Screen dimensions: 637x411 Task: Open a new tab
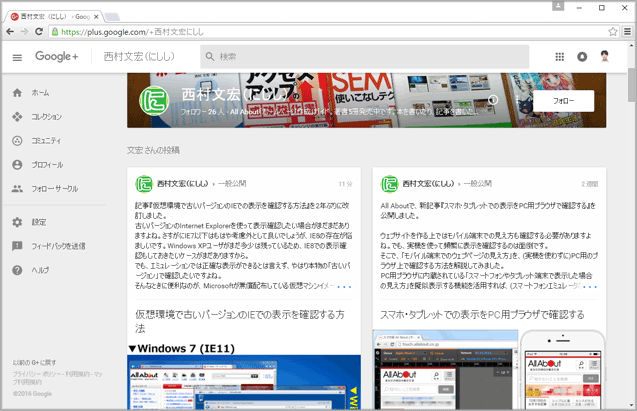coord(112,17)
